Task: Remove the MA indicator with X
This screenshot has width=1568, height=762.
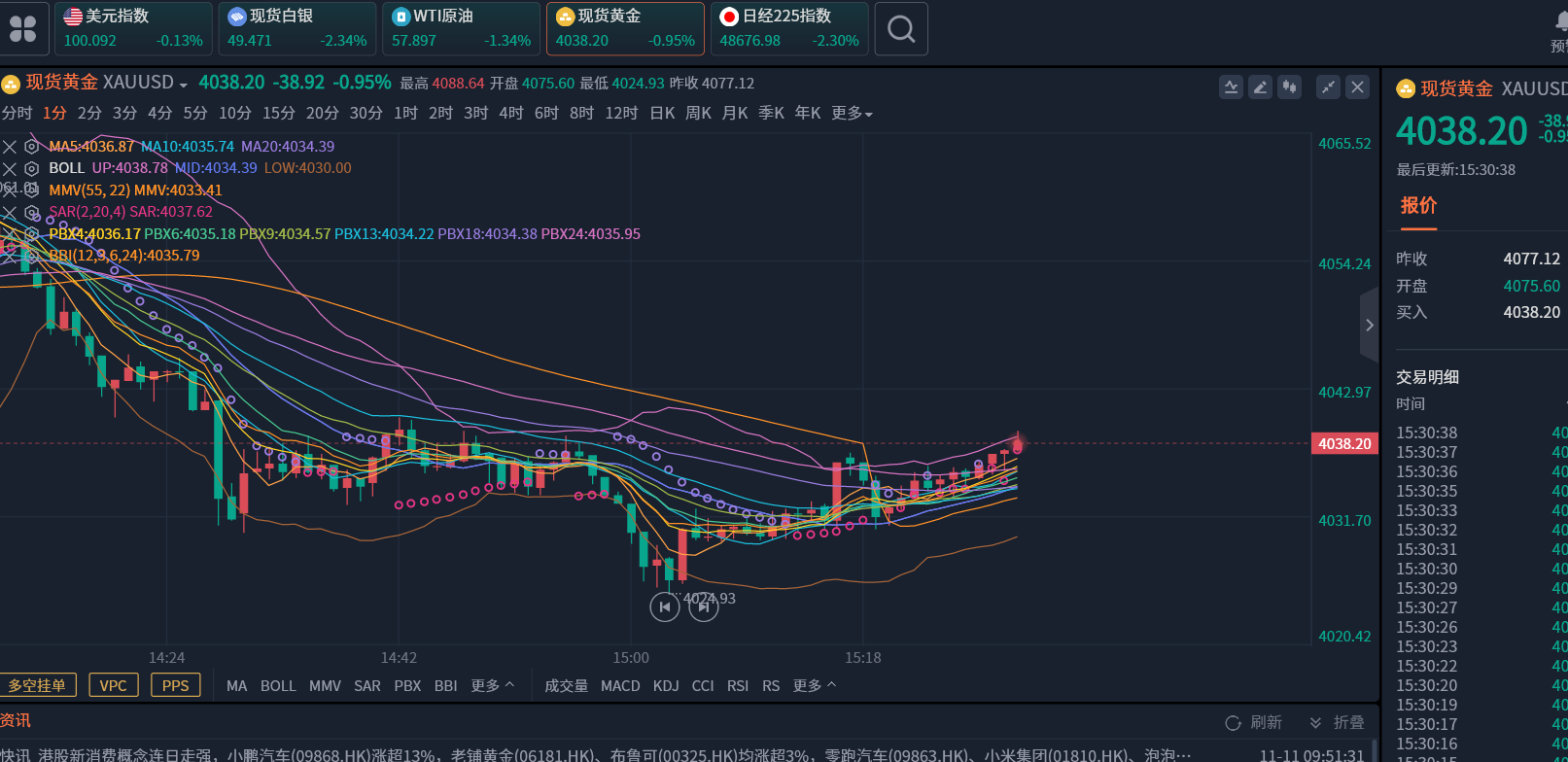Action: (x=10, y=147)
